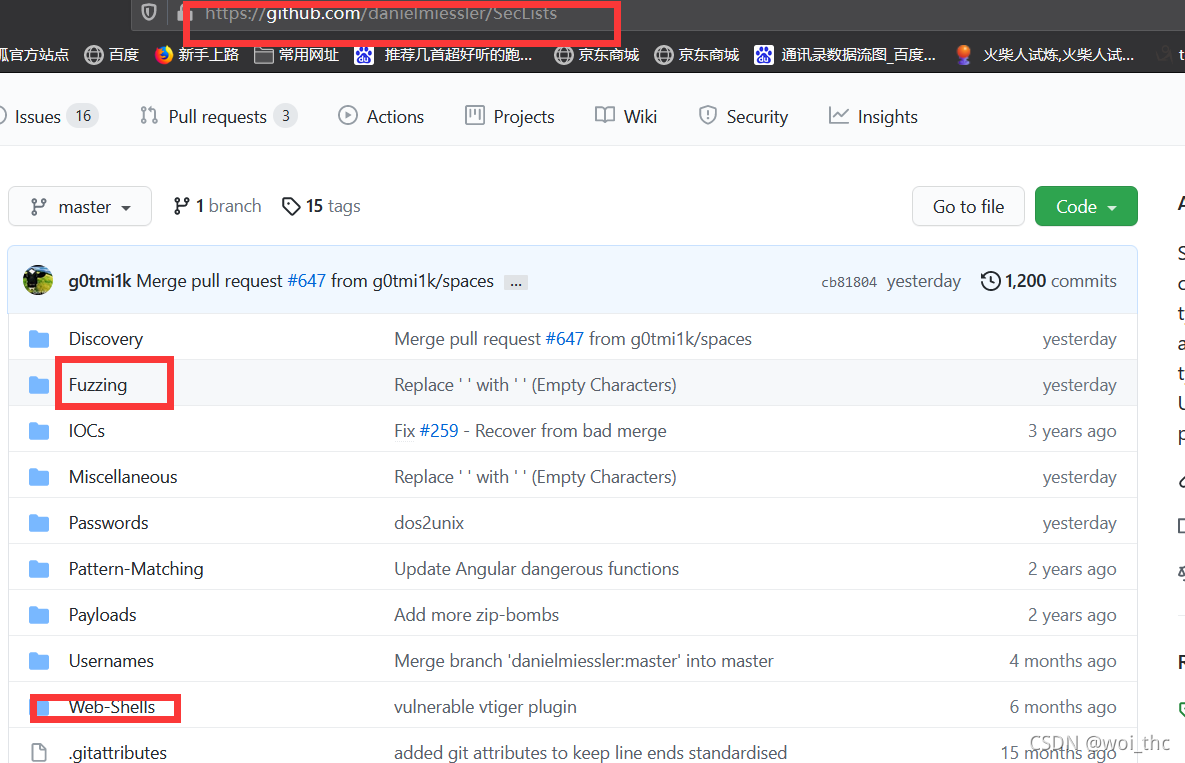
Task: Open the Pattern-Matching folder
Action: (x=136, y=569)
